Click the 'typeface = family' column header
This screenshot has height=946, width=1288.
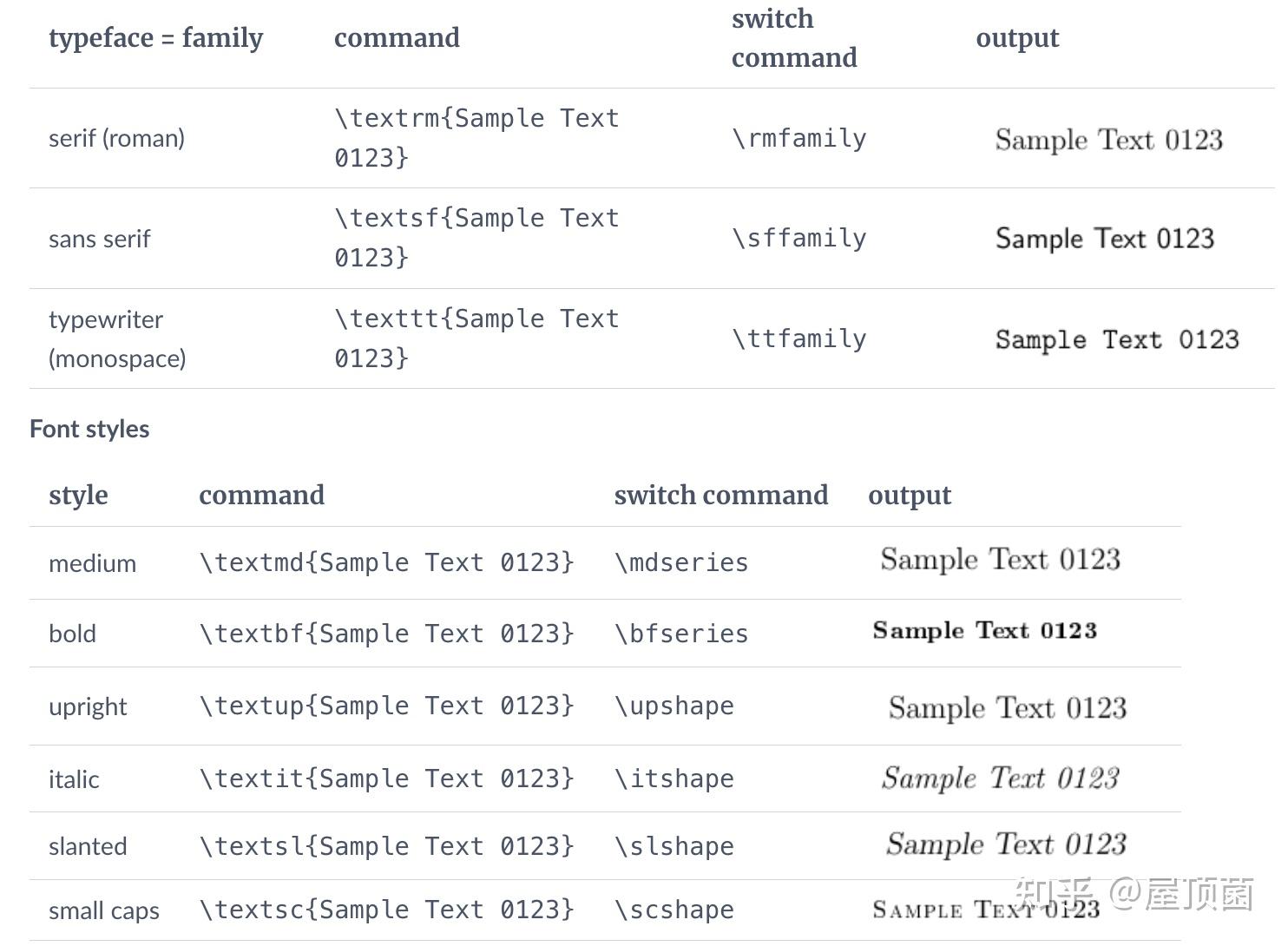155,38
